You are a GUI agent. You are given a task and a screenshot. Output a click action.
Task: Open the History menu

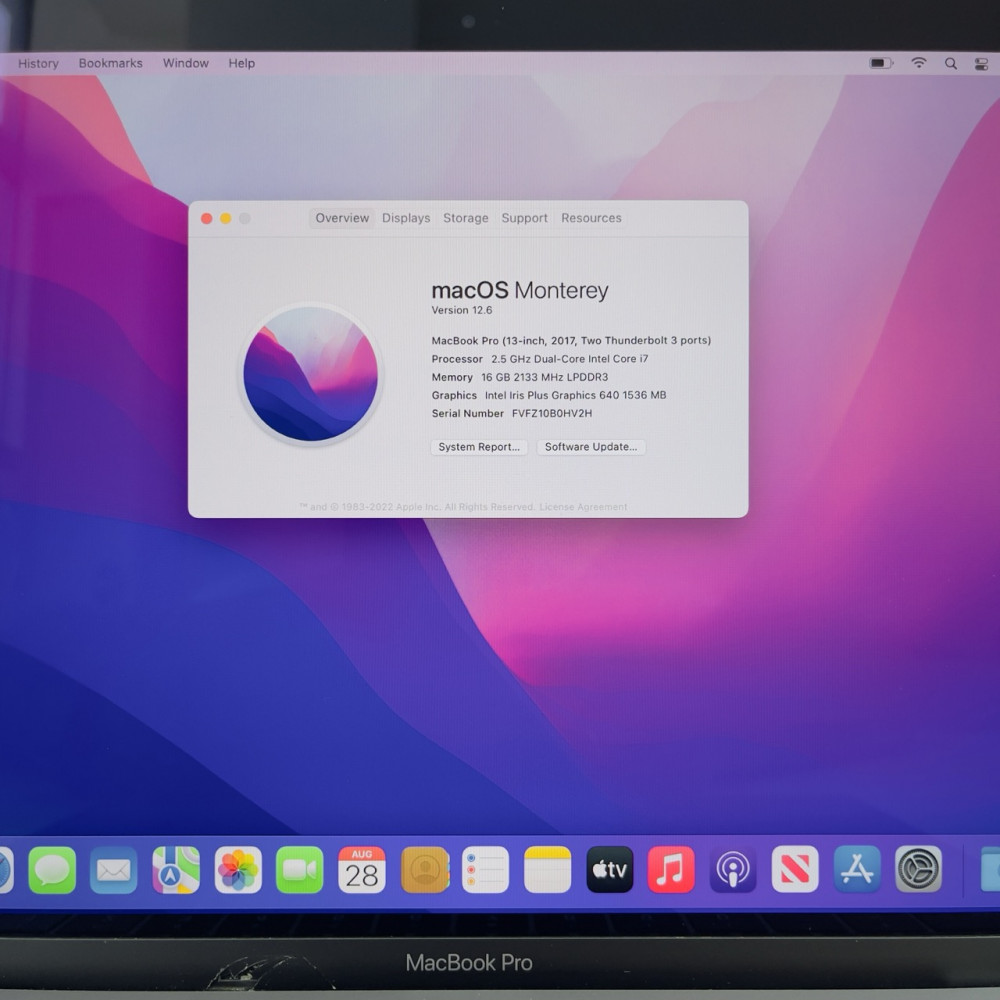38,63
